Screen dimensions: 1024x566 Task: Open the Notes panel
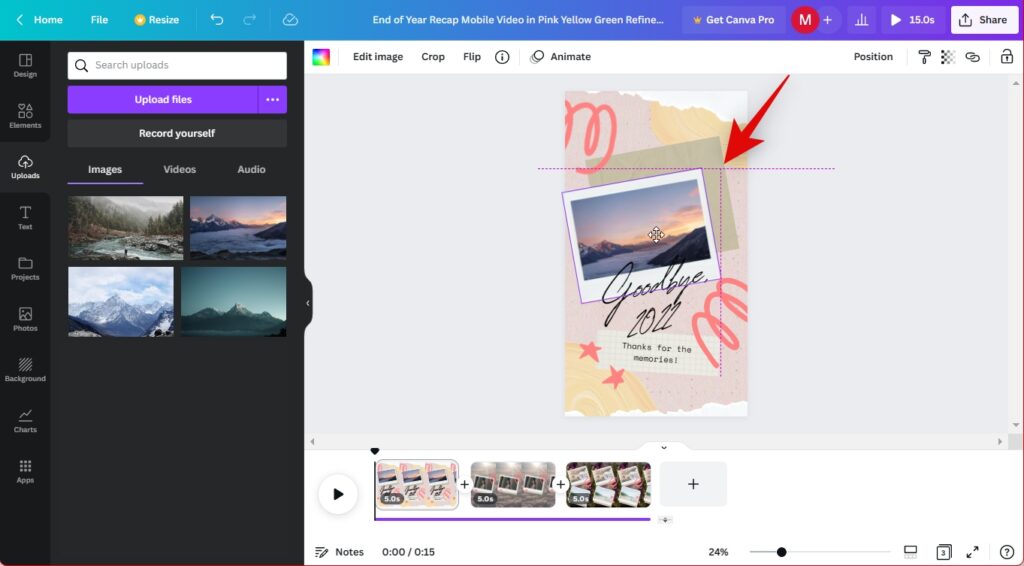tap(340, 552)
